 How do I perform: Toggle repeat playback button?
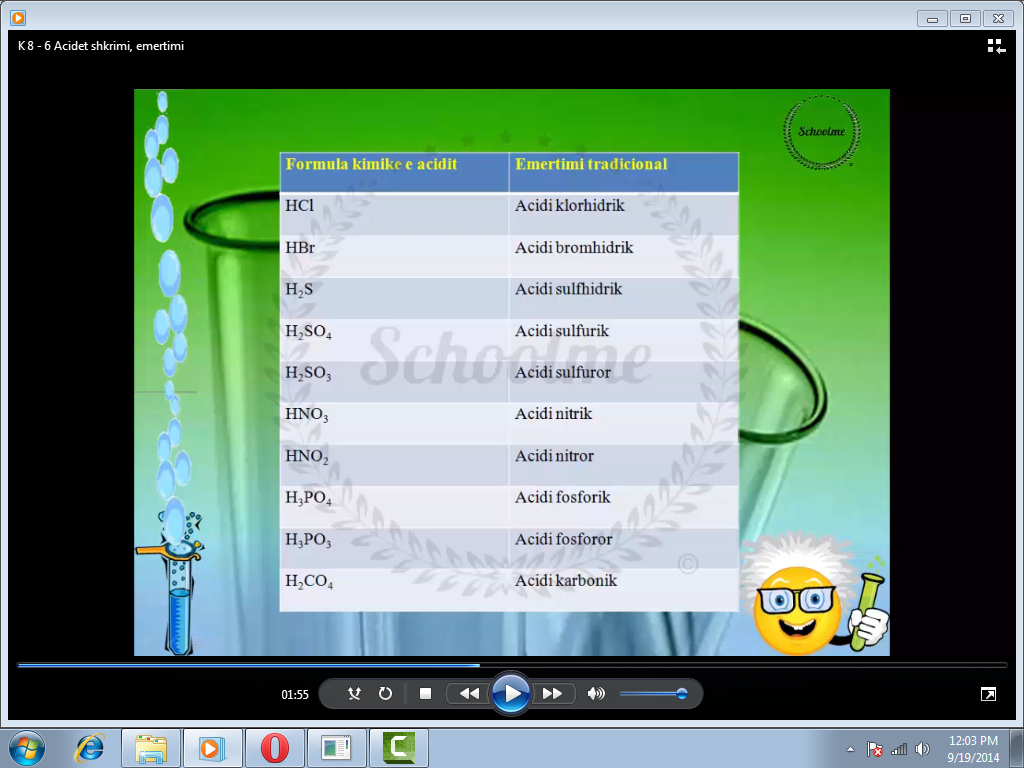pyautogui.click(x=385, y=694)
